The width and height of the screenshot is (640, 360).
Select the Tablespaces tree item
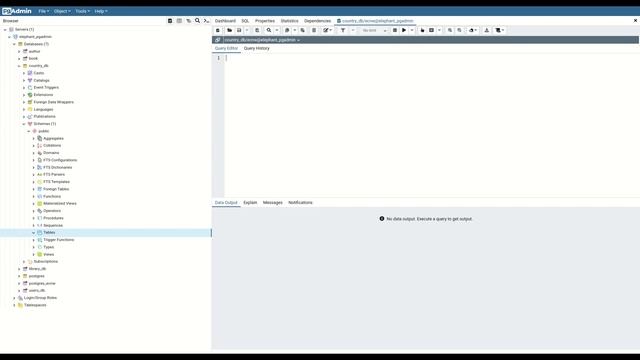click(x=35, y=305)
